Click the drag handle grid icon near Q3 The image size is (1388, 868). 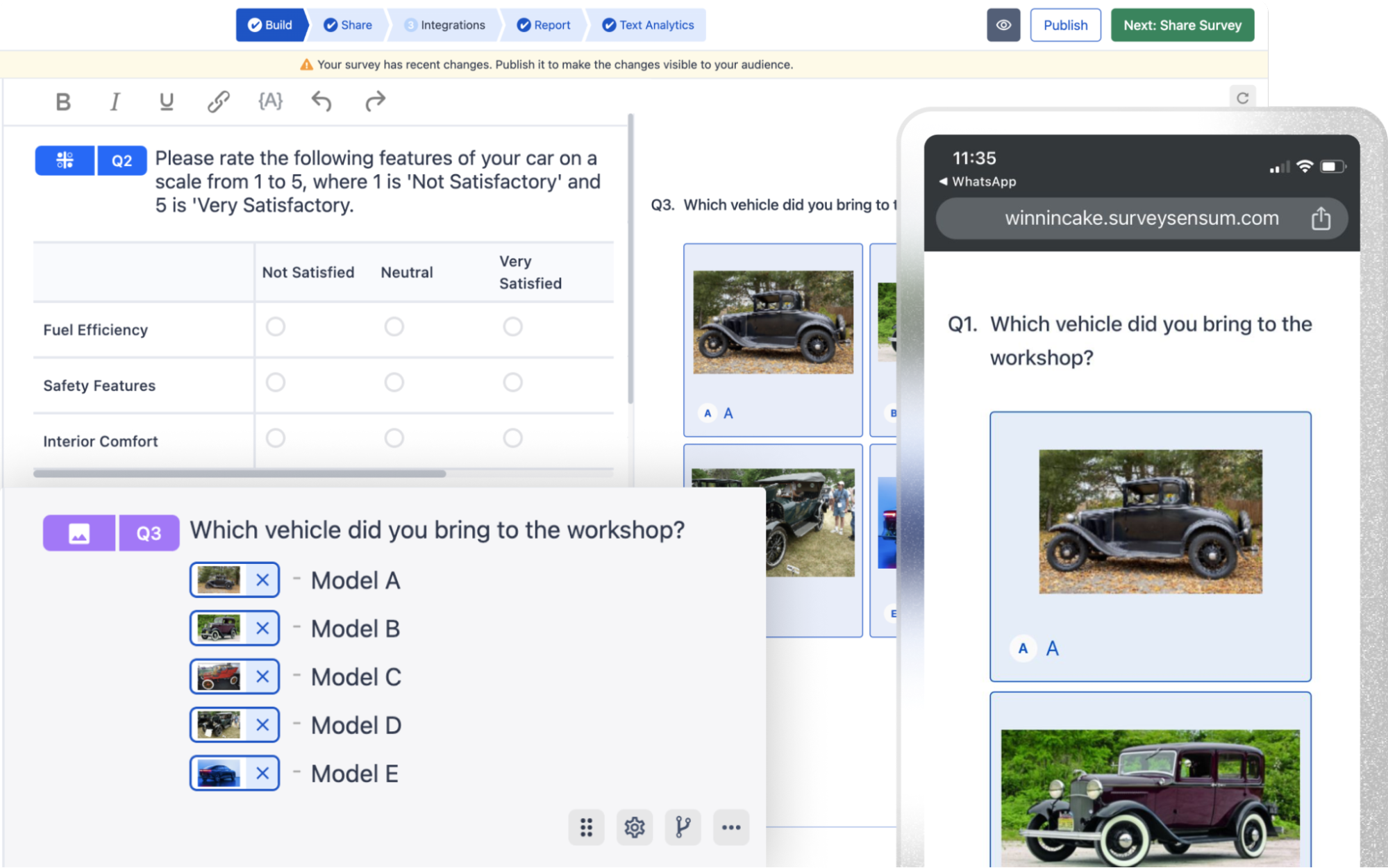tap(587, 827)
